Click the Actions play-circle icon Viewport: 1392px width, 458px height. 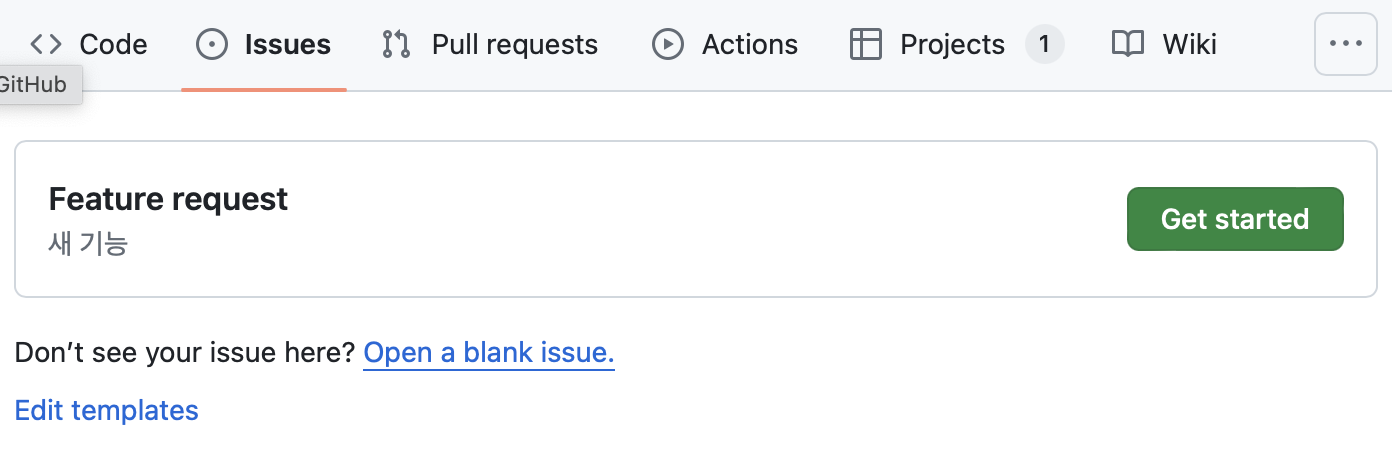point(667,44)
